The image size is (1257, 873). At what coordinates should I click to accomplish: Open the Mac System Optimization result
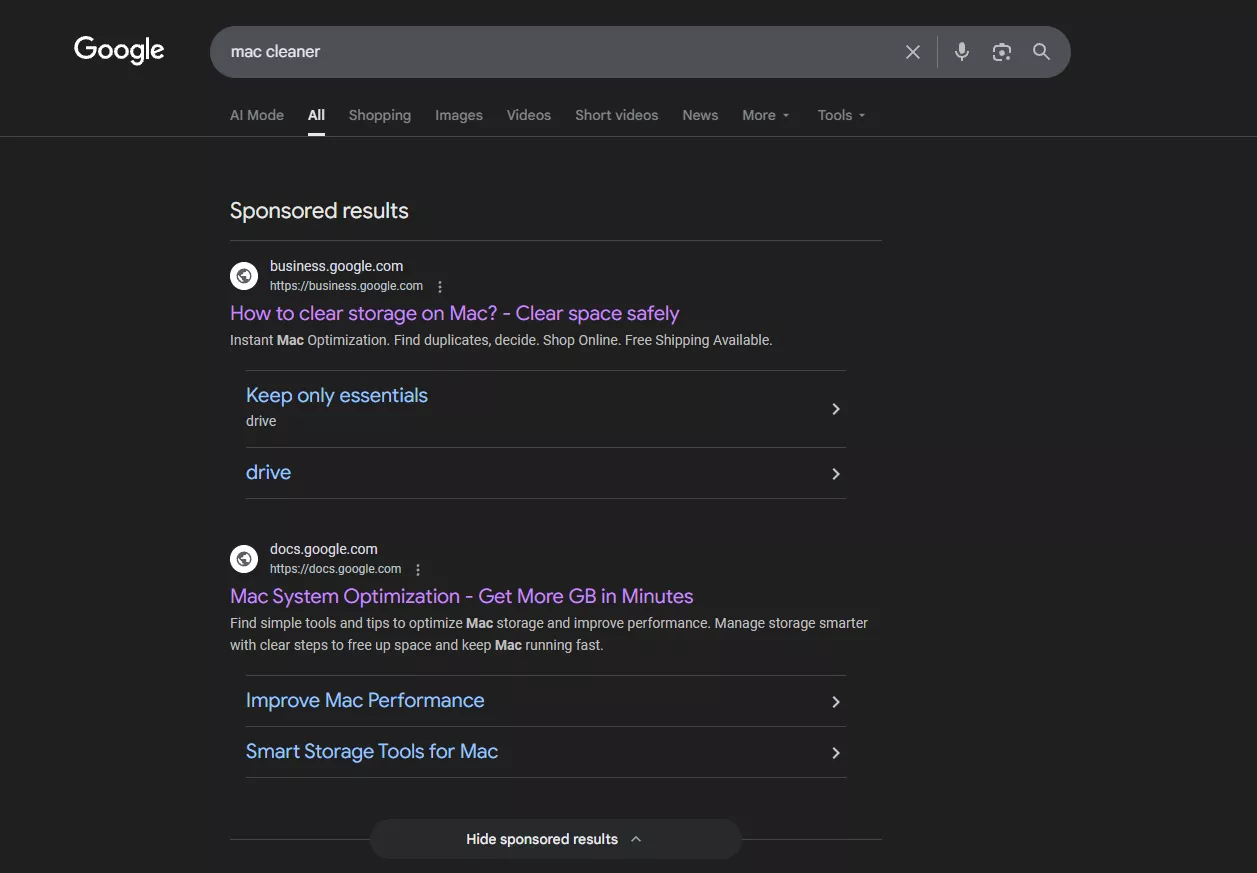461,596
